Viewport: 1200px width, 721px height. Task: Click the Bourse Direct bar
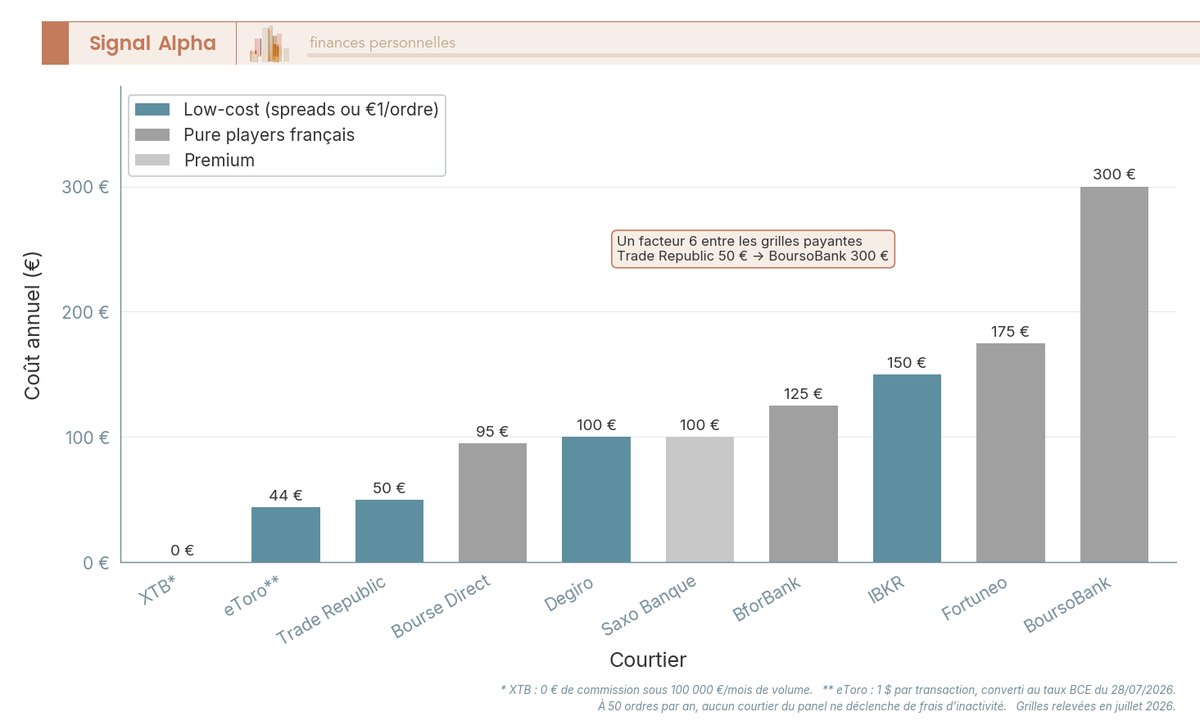(493, 503)
